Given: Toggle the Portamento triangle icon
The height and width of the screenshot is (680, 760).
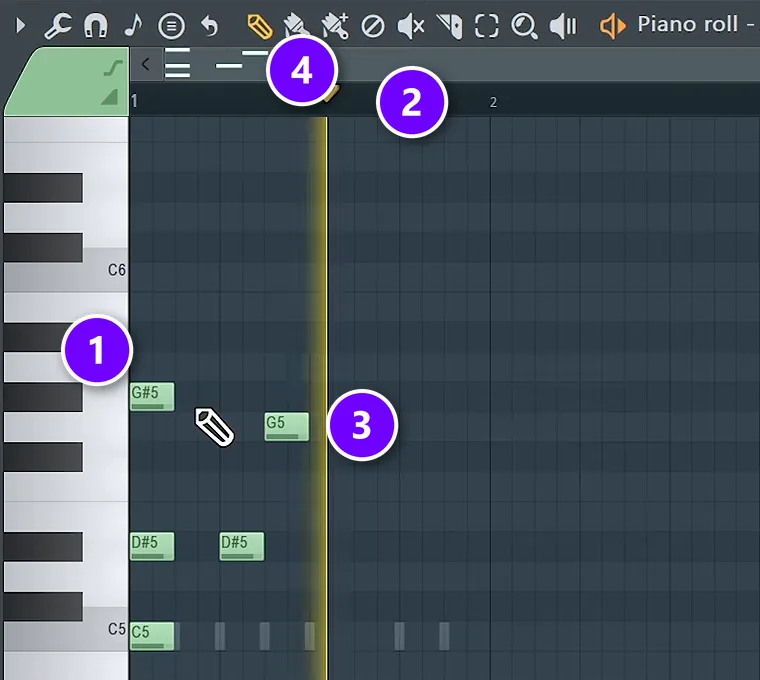Looking at the screenshot, I should [x=110, y=97].
